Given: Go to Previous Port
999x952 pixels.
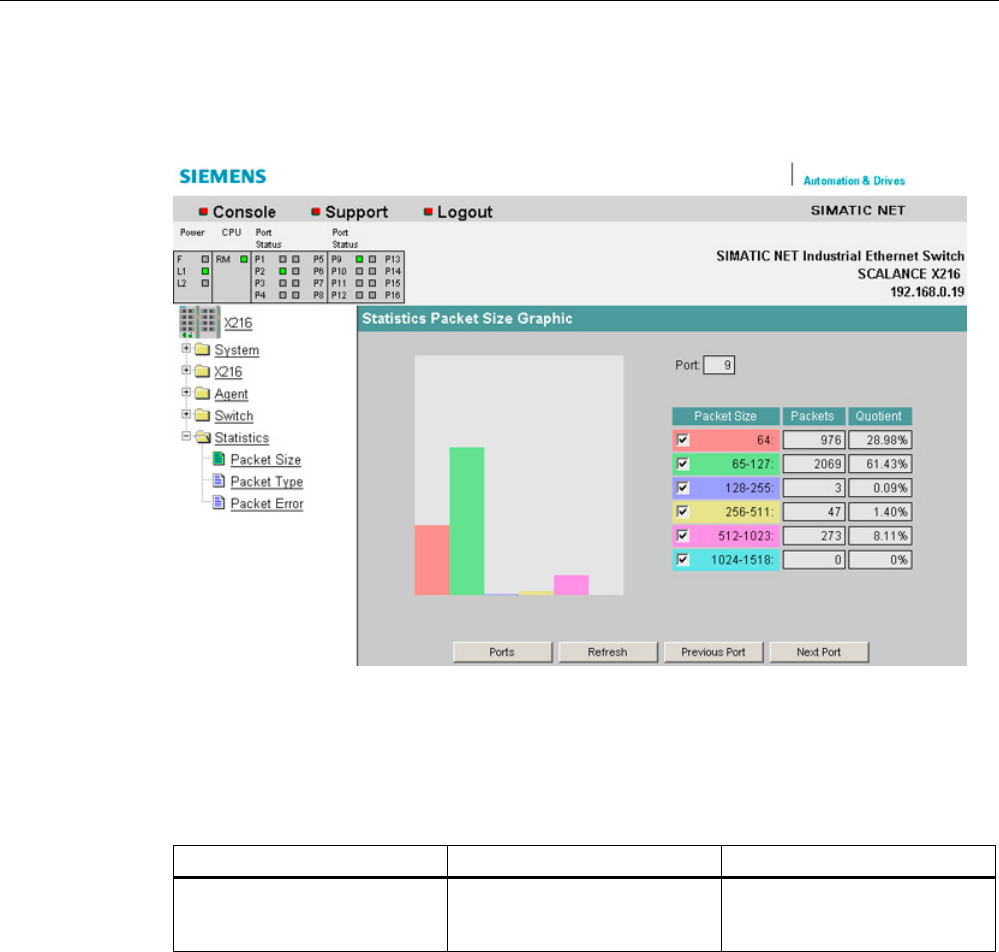Looking at the screenshot, I should (713, 652).
